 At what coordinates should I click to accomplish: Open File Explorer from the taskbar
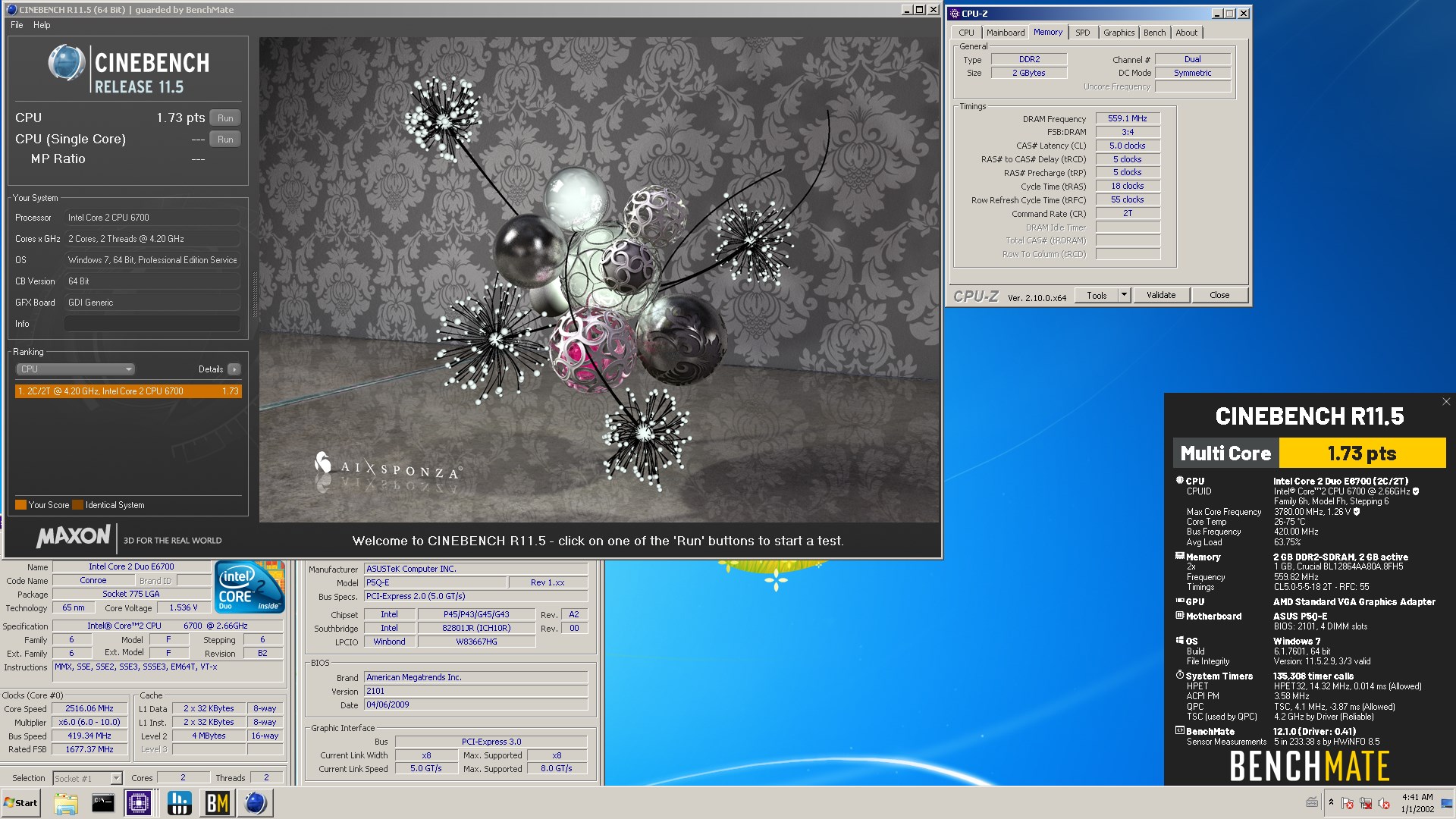pyautogui.click(x=66, y=803)
